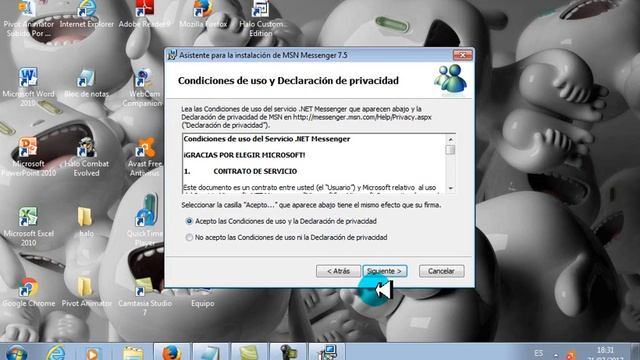The height and width of the screenshot is (360, 640).
Task: Click the '1. CONTRATO DE SERVICIO' heading text
Action: coord(240,171)
